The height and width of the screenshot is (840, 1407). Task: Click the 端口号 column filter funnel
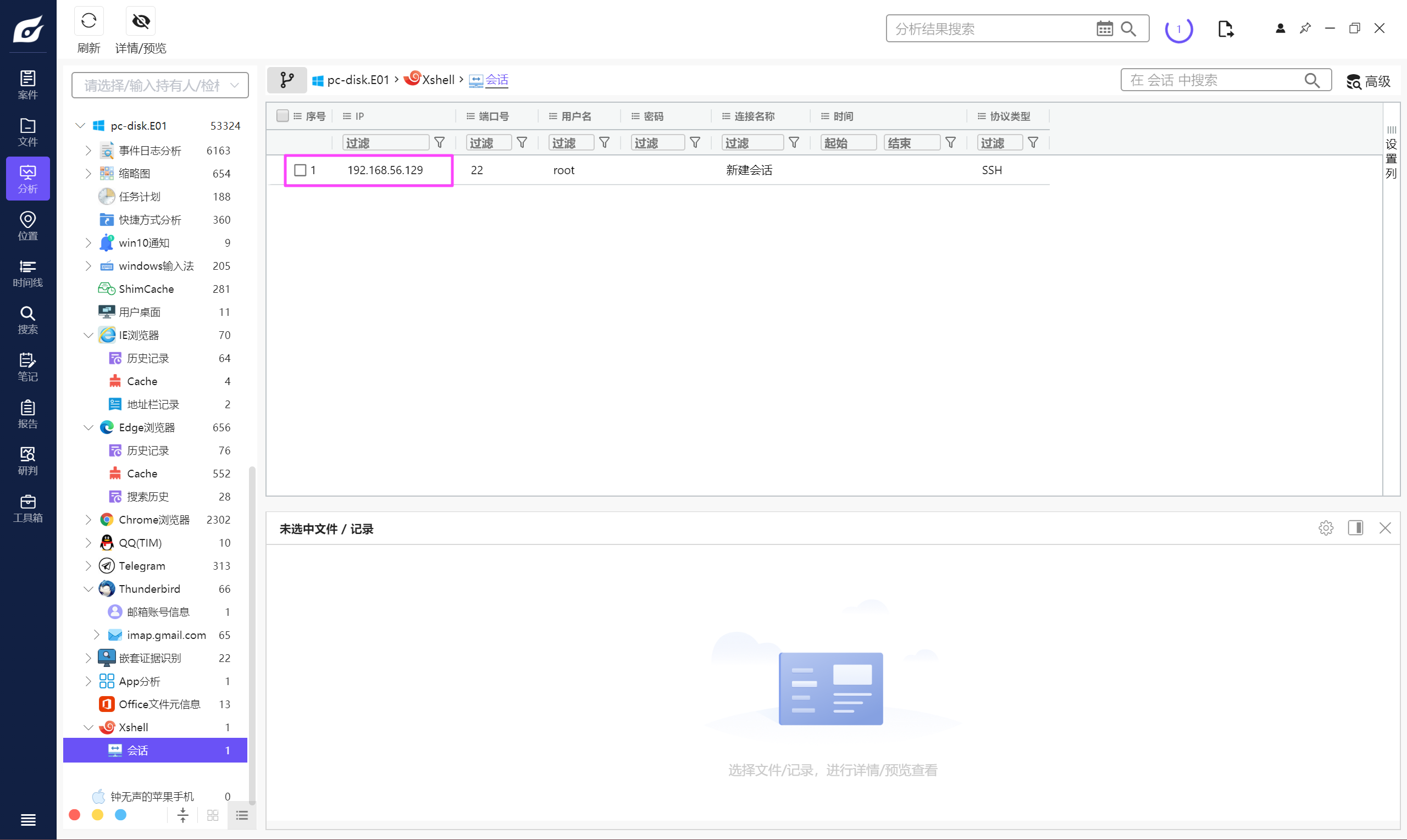522,143
